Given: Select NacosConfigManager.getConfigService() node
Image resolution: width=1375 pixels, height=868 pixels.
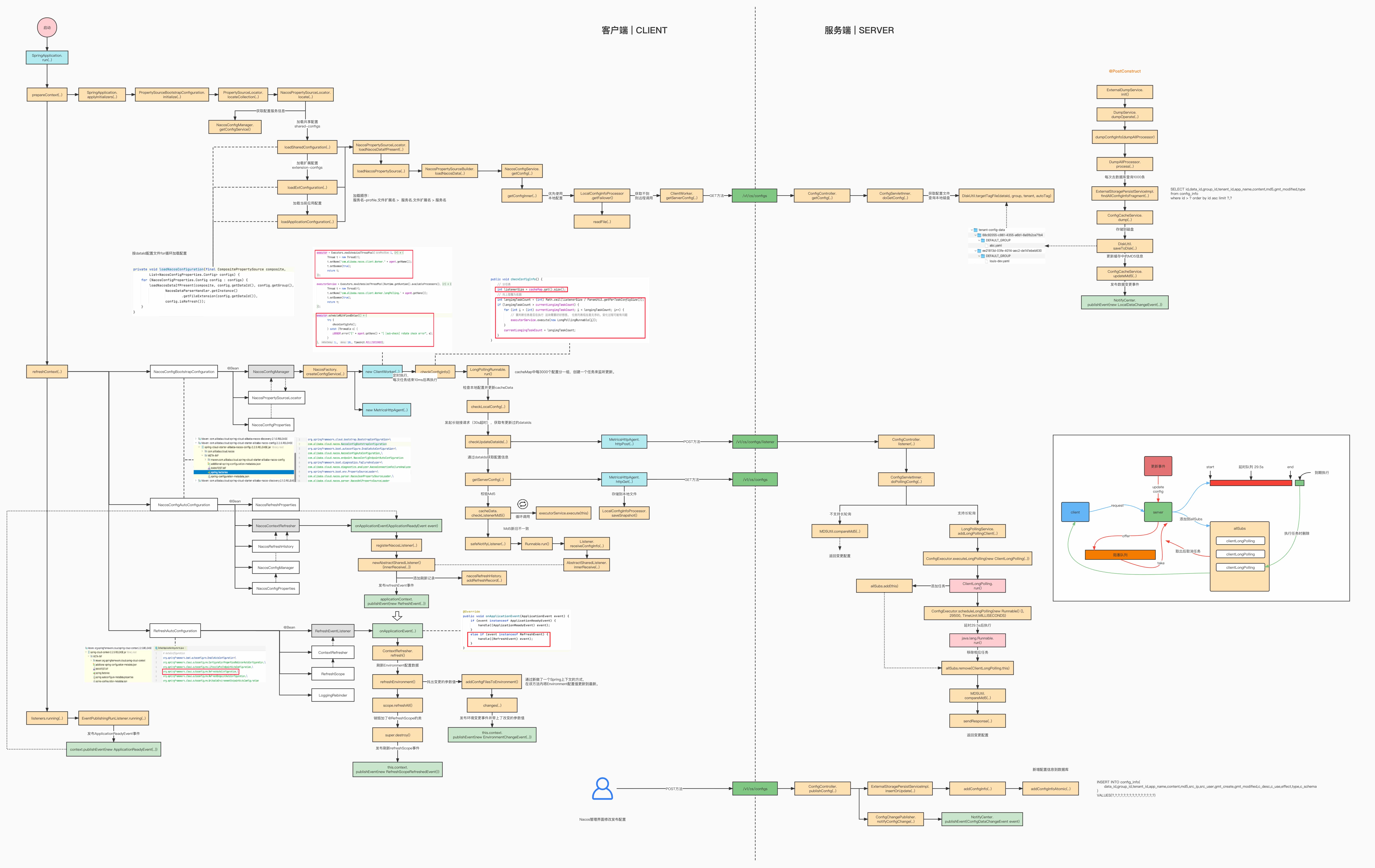Looking at the screenshot, I should click(x=235, y=127).
